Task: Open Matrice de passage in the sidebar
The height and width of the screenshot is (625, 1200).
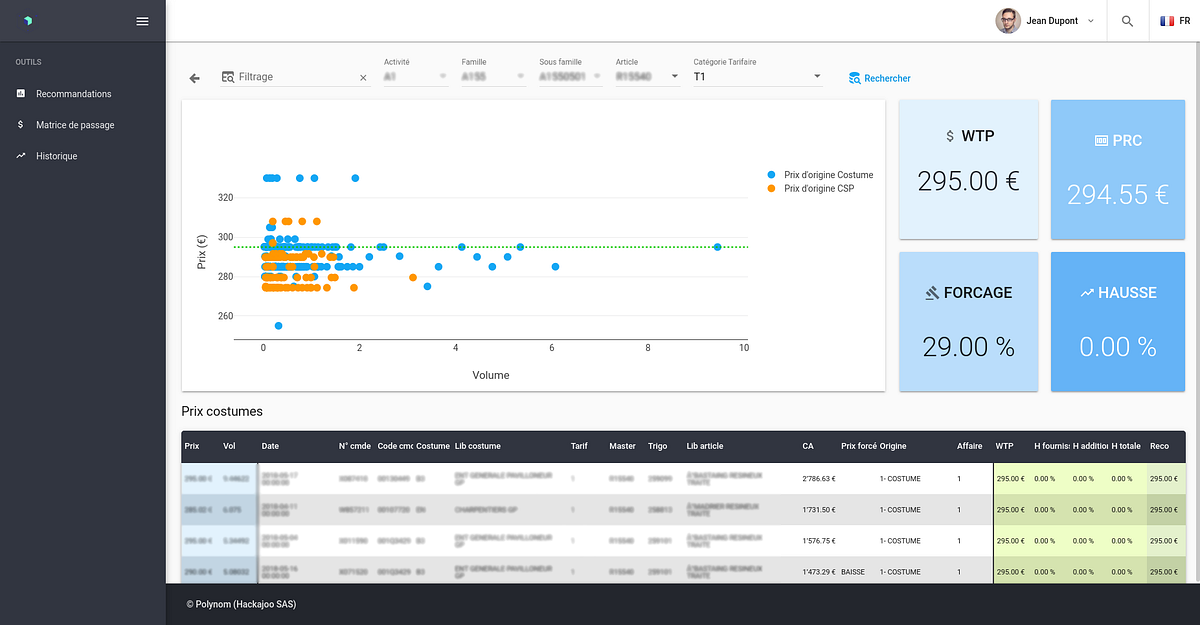Action: [x=75, y=125]
